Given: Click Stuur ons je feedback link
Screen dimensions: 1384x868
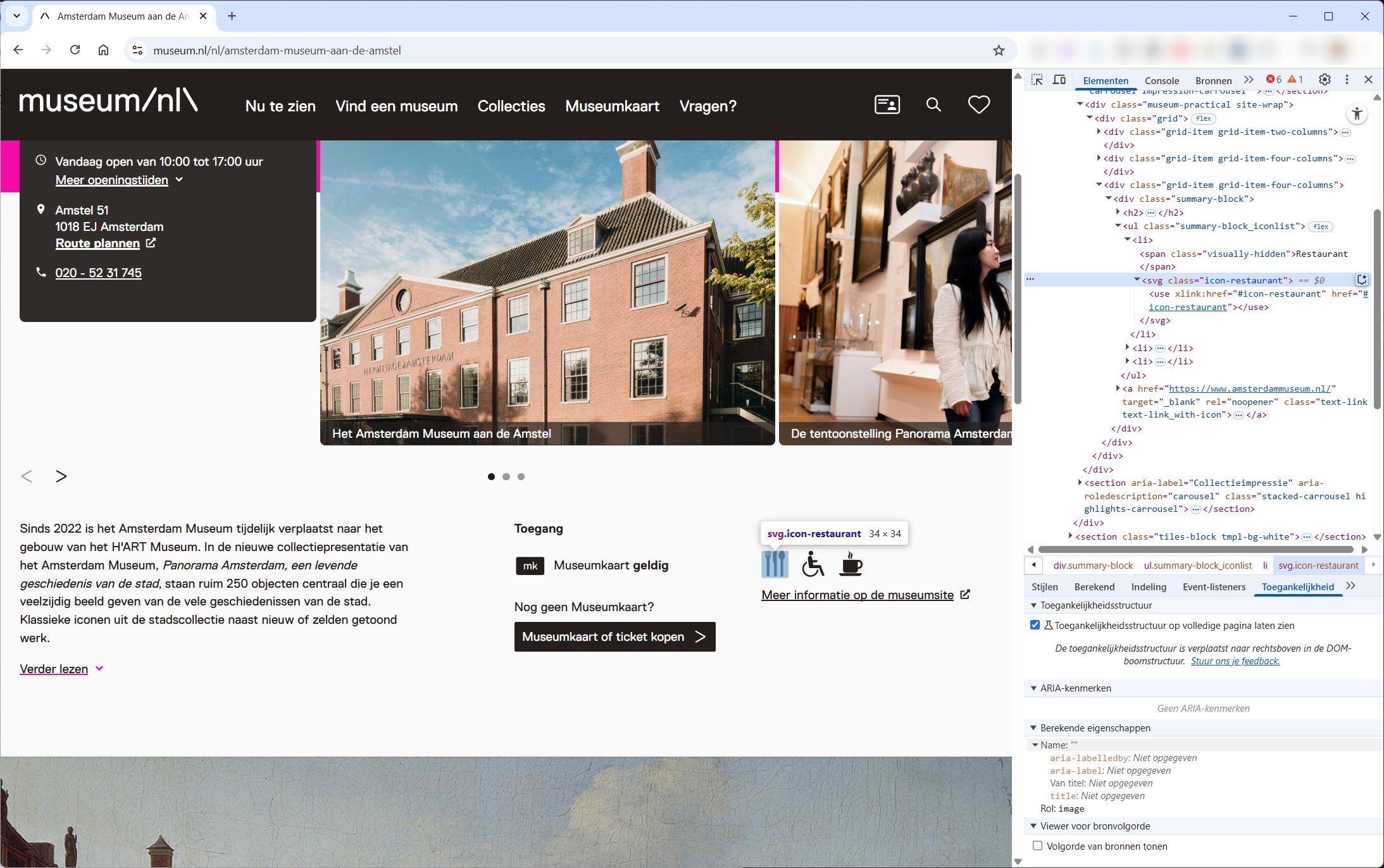Looking at the screenshot, I should click(1235, 661).
